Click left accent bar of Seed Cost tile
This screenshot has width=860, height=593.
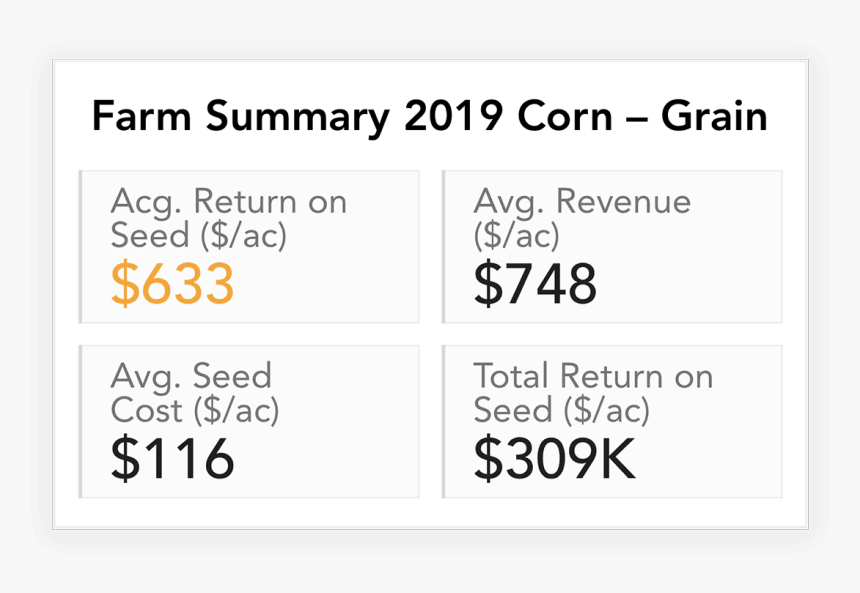click(x=81, y=421)
